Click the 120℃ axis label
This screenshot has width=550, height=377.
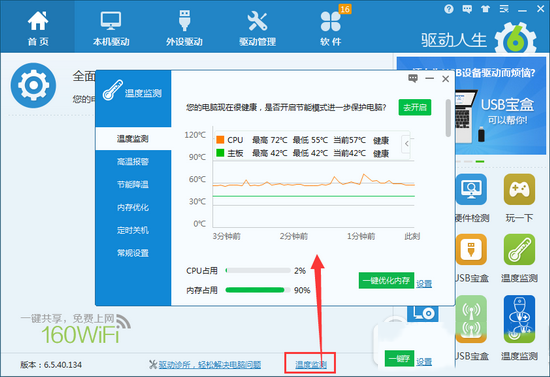tap(195, 135)
